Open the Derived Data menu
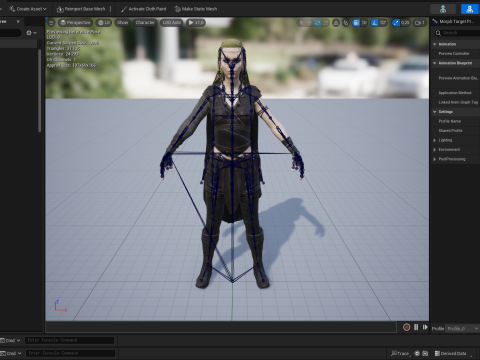 (x=453, y=353)
